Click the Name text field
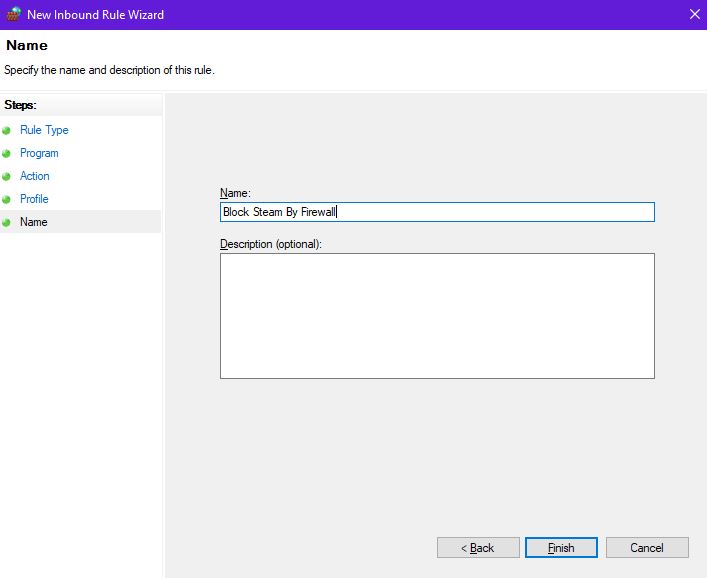The image size is (707, 578). click(437, 212)
